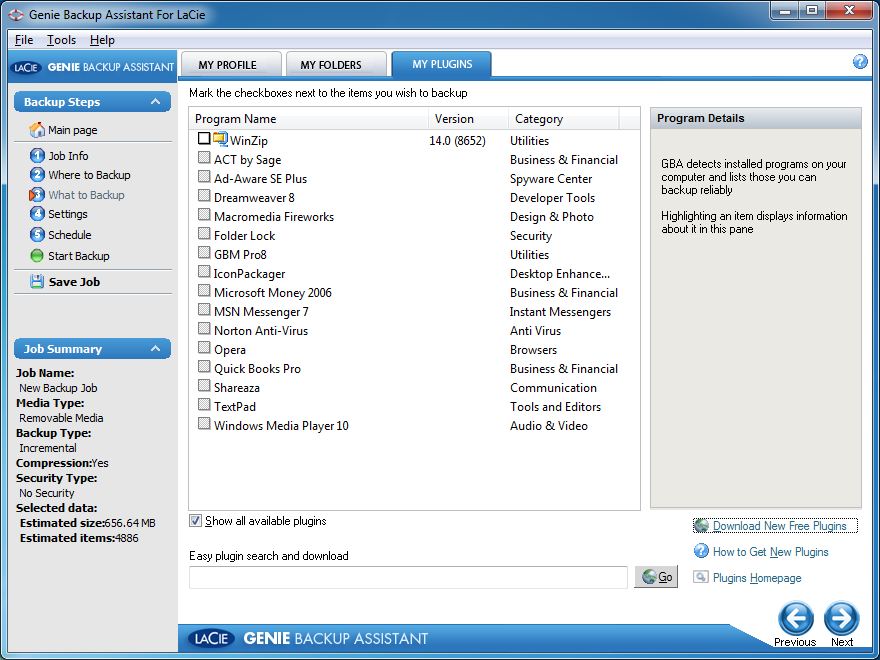Select the MSN Messenger 7 row

pyautogui.click(x=414, y=311)
